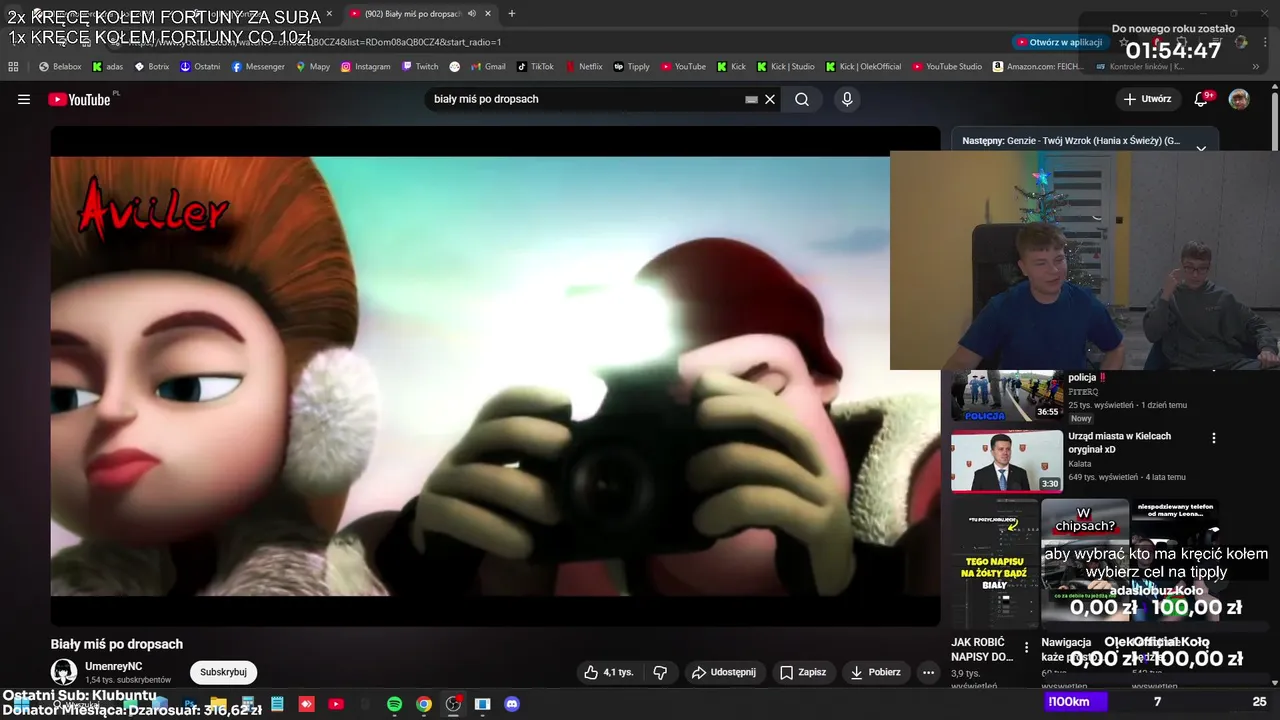Open the on-screen keyboard icon in search
Viewport: 1280px width, 720px height.
[x=751, y=99]
